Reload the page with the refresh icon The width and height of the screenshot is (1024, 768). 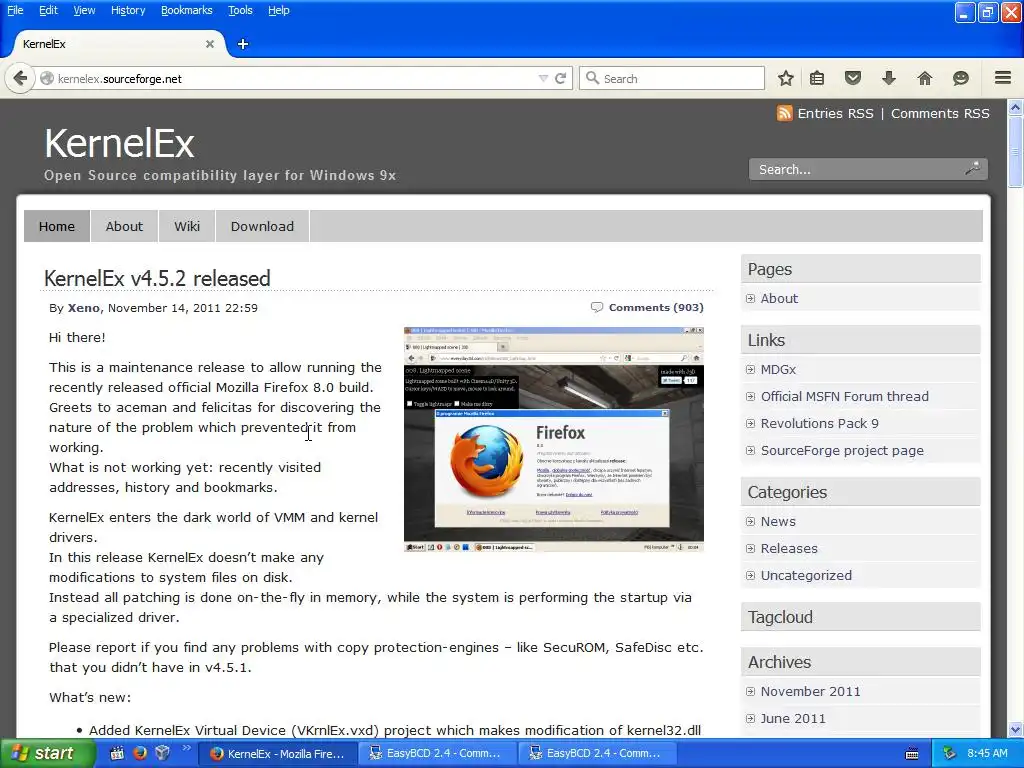pyautogui.click(x=560, y=78)
